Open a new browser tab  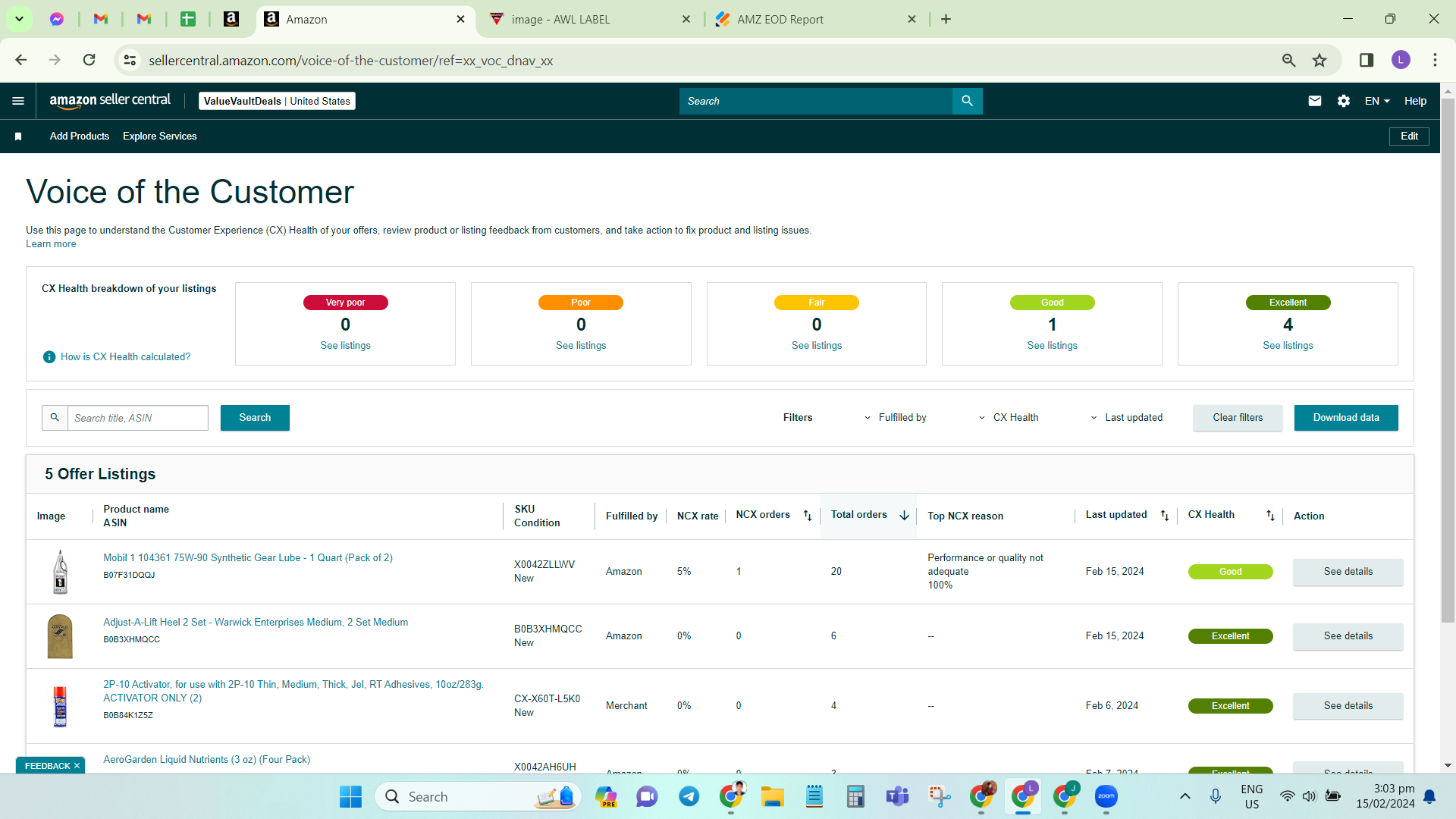point(946,19)
